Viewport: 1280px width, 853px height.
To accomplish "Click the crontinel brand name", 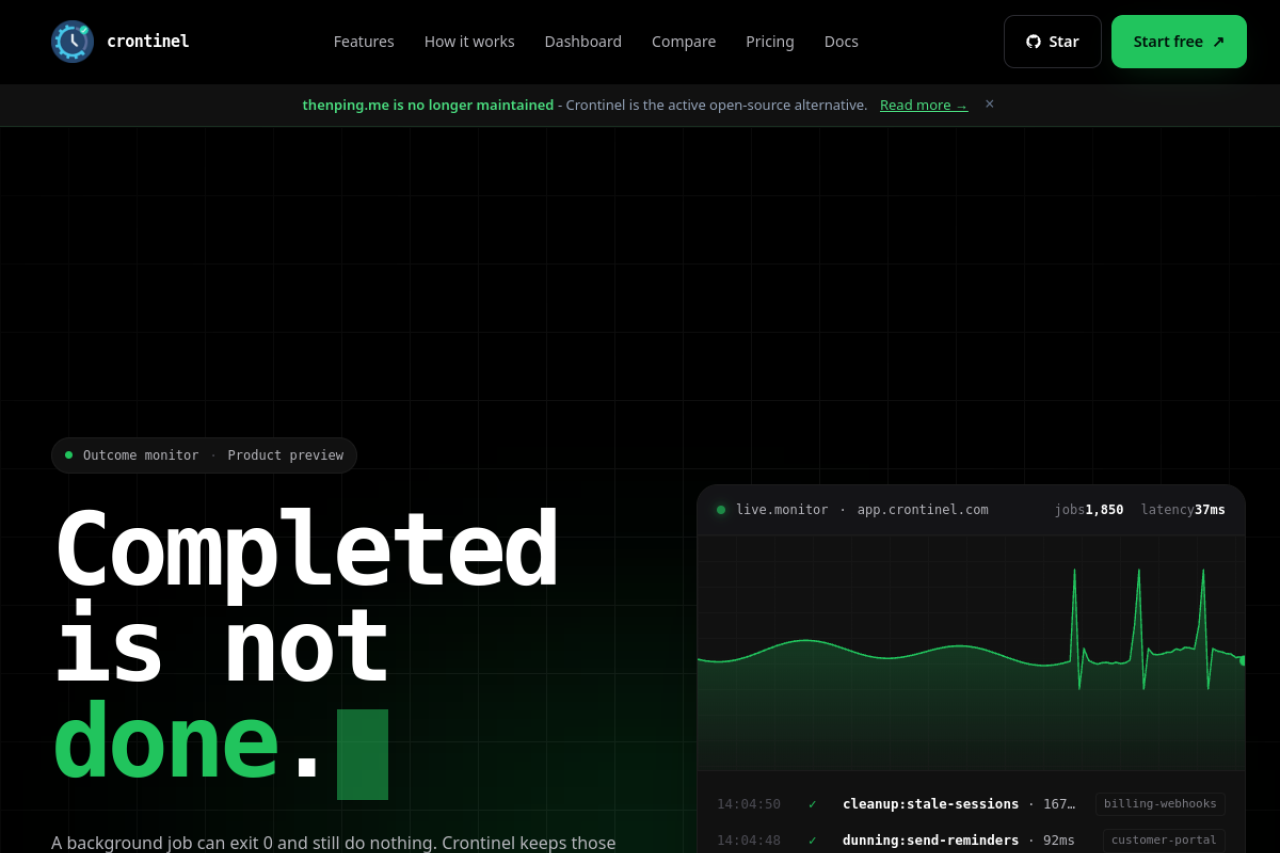I will click(x=148, y=41).
